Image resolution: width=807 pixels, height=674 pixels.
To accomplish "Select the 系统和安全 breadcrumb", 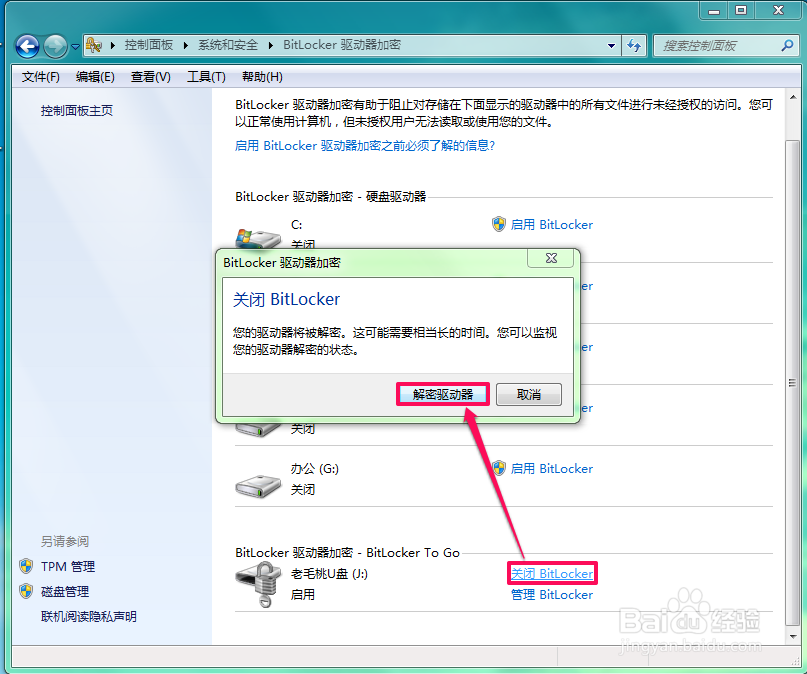I will point(228,45).
